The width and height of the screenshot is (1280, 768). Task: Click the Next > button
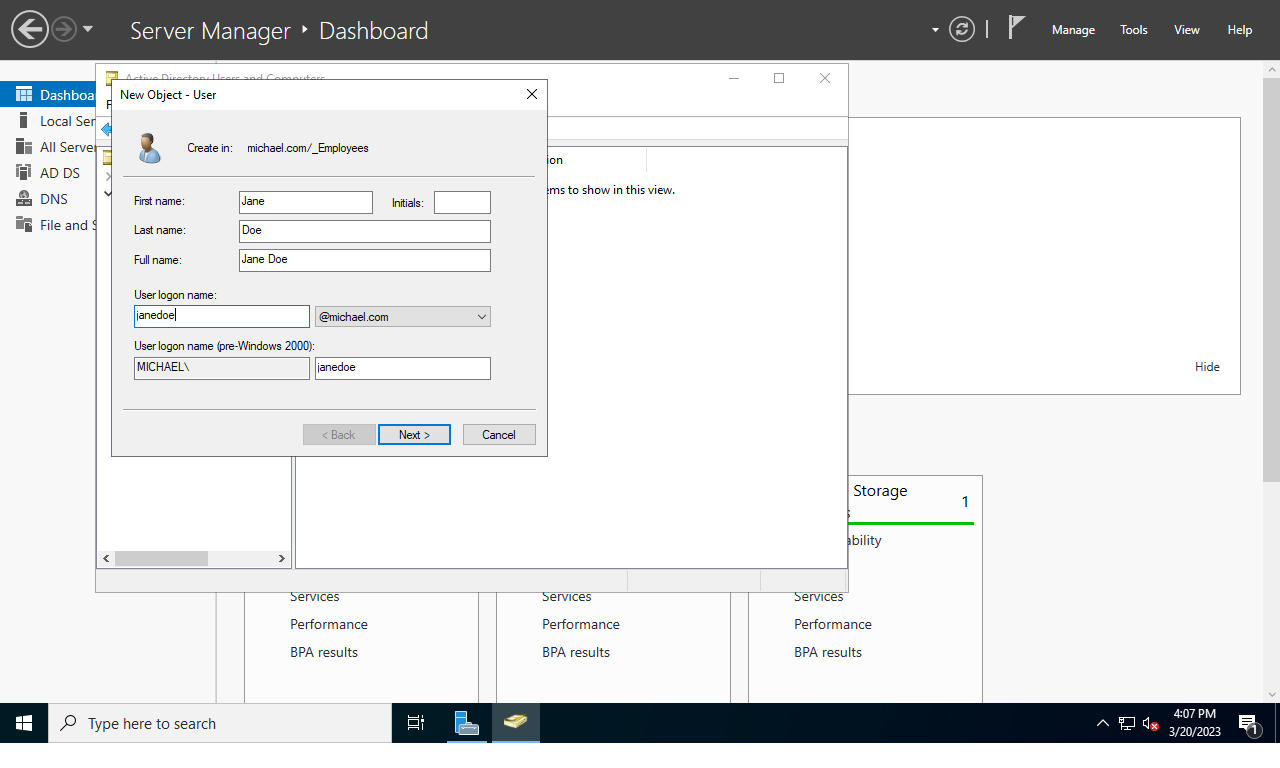tap(414, 435)
